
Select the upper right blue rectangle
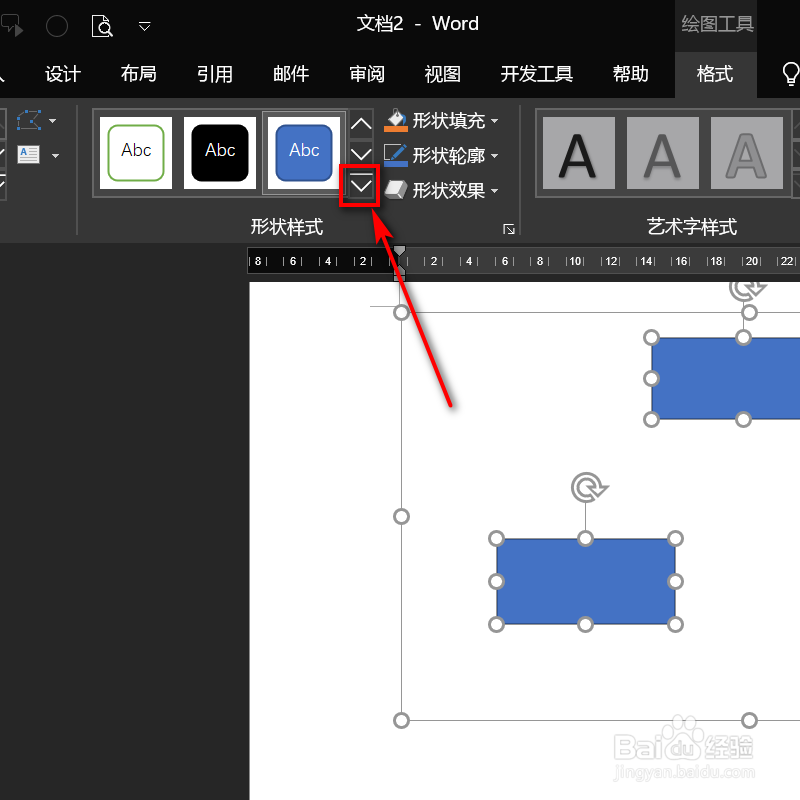pos(726,379)
